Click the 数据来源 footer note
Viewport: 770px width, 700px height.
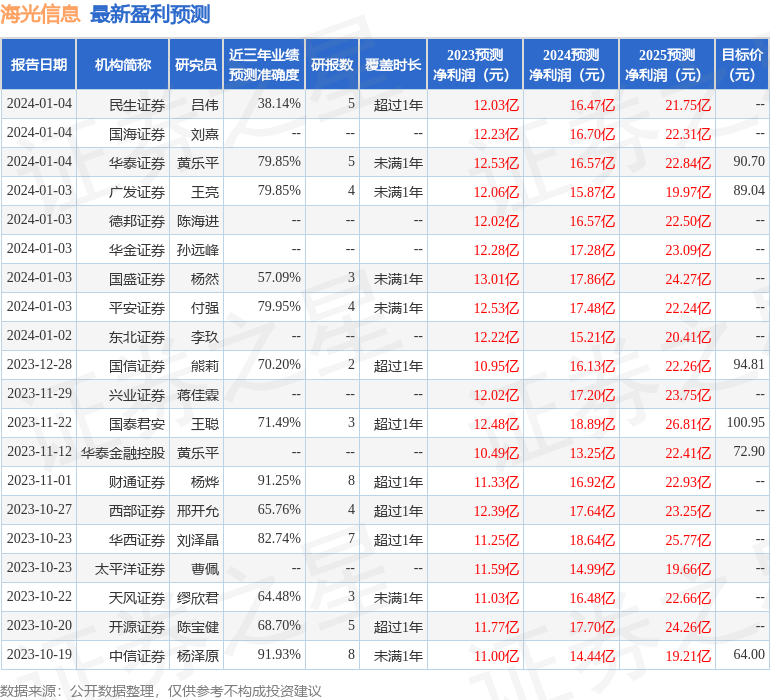(161, 691)
